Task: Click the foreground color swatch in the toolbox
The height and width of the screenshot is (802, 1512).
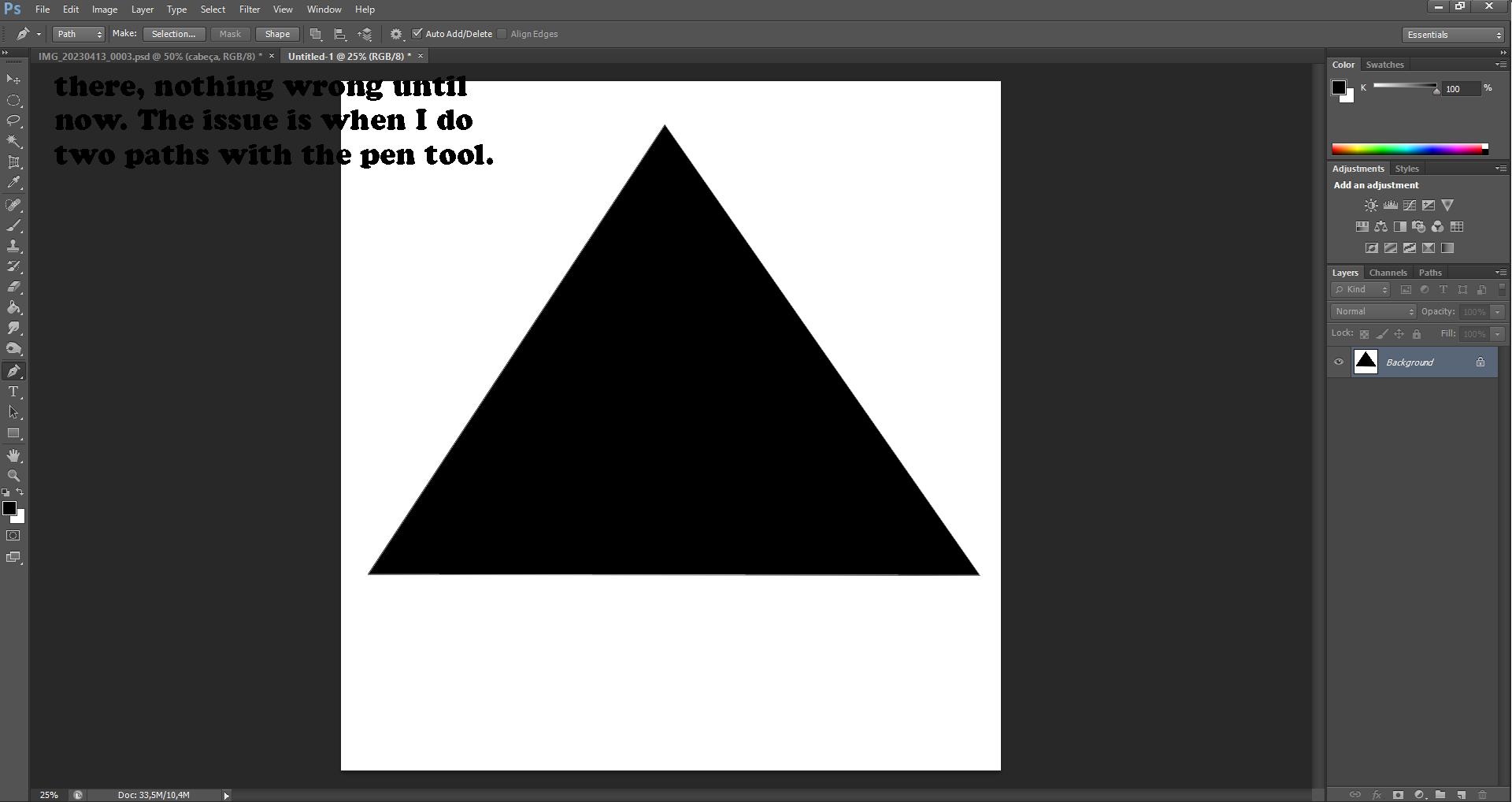Action: [9, 508]
